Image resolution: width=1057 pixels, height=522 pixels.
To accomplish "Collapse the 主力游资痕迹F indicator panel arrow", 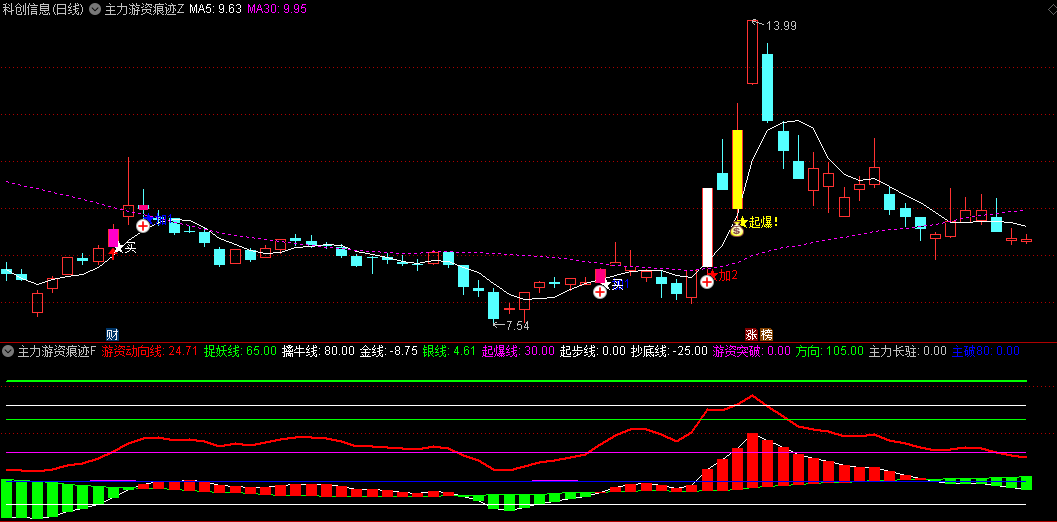I will 8,351.
